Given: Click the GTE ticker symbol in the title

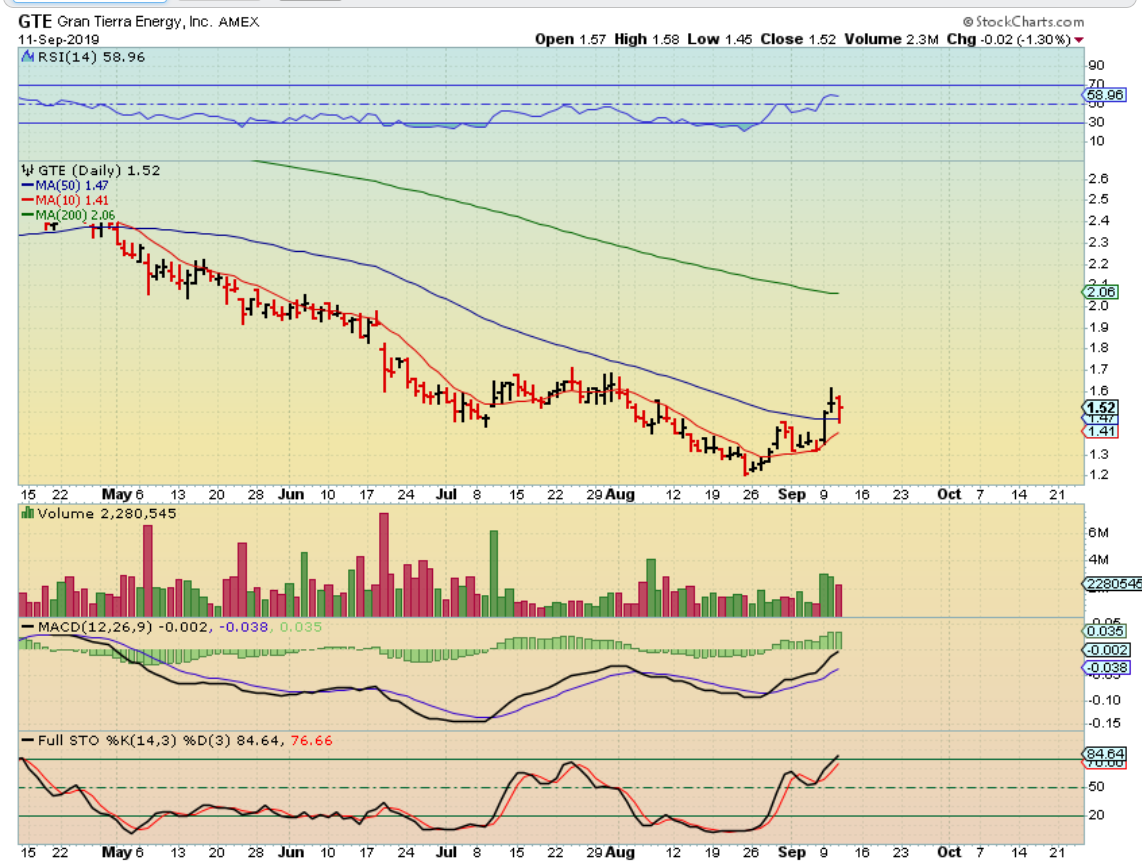Looking at the screenshot, I should [x=38, y=21].
